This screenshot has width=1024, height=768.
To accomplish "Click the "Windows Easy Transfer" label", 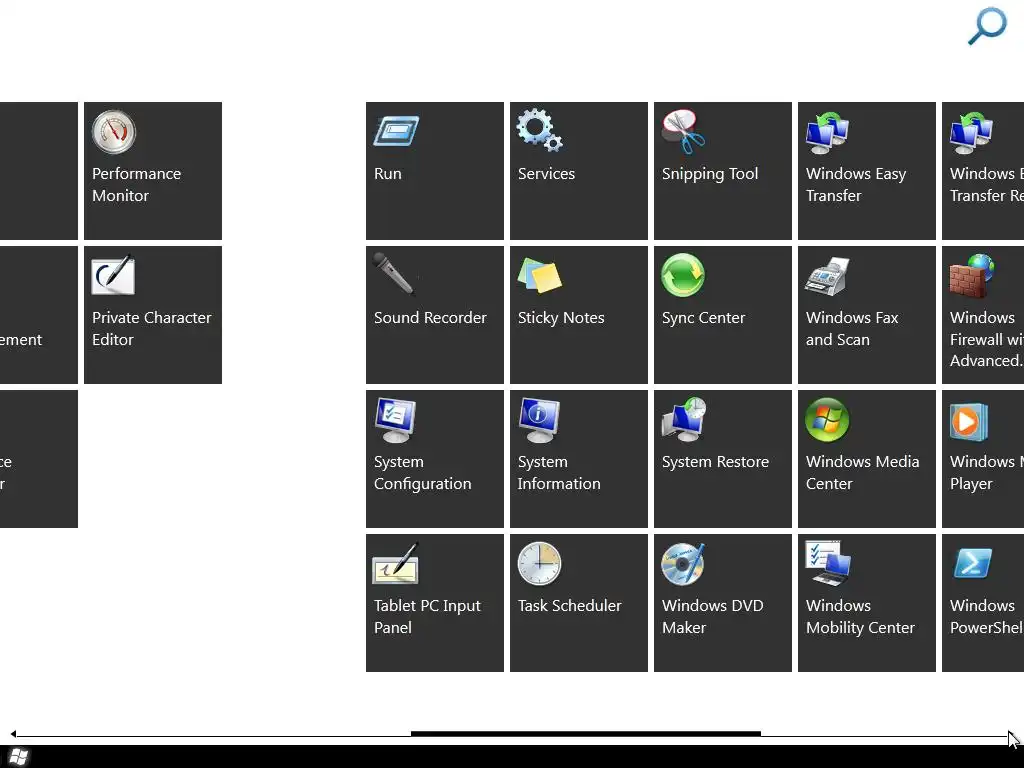I will (x=856, y=185).
